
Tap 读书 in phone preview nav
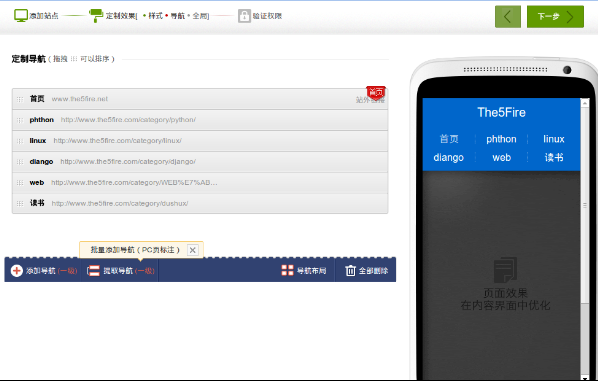(x=554, y=158)
